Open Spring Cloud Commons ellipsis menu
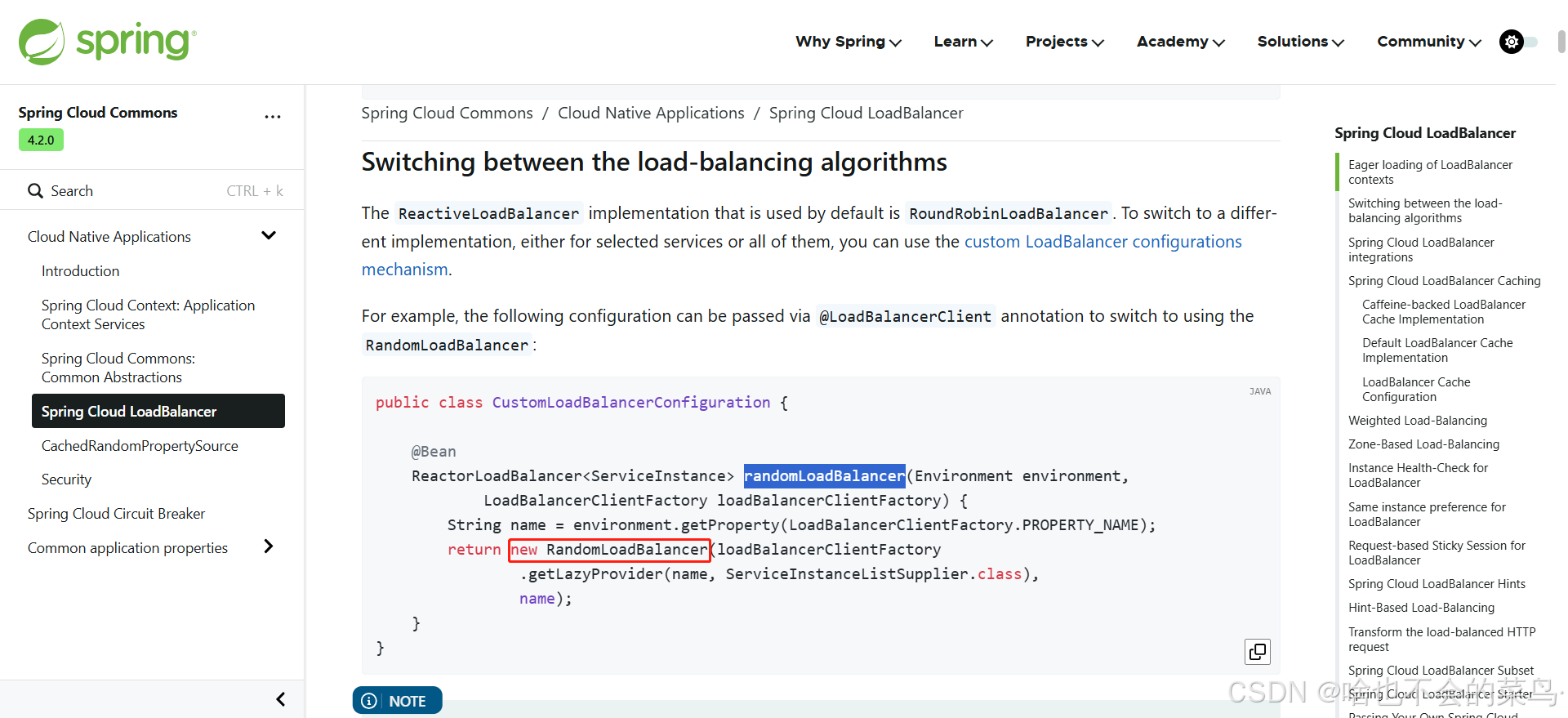1568x718 pixels. (273, 117)
